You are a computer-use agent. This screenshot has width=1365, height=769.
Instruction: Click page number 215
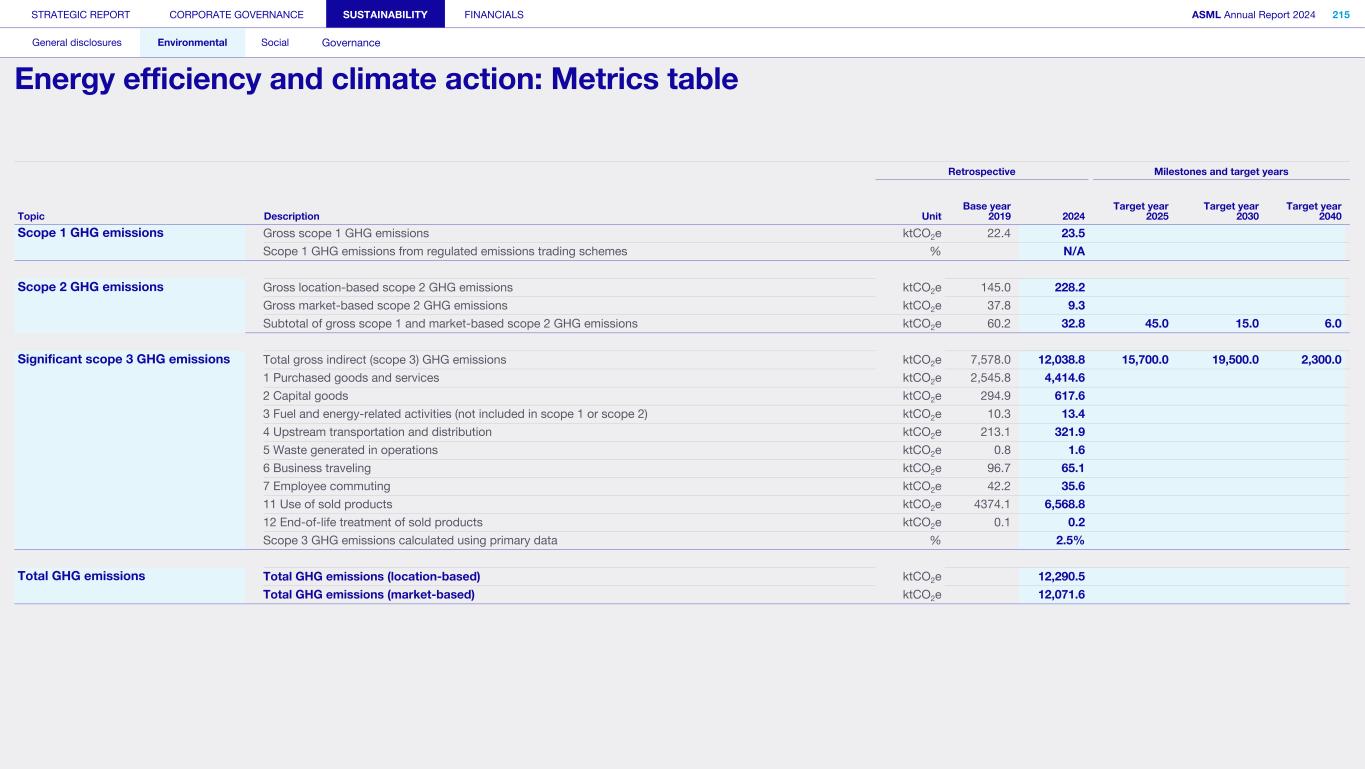[1340, 14]
